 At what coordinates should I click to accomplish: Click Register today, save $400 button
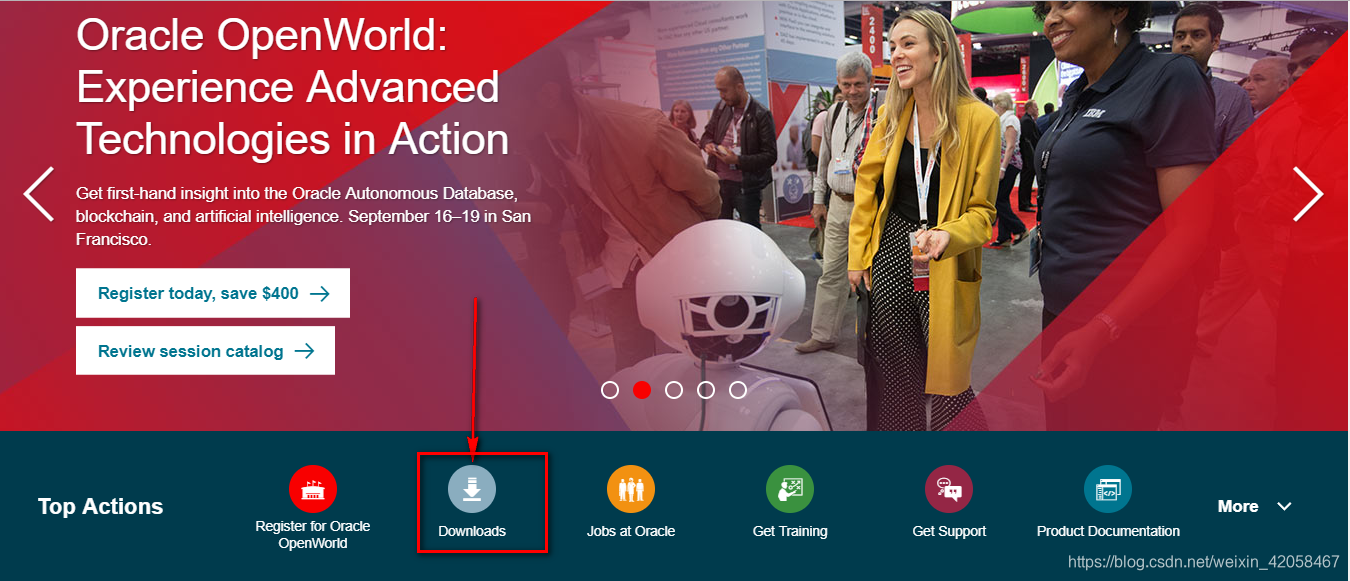[213, 293]
